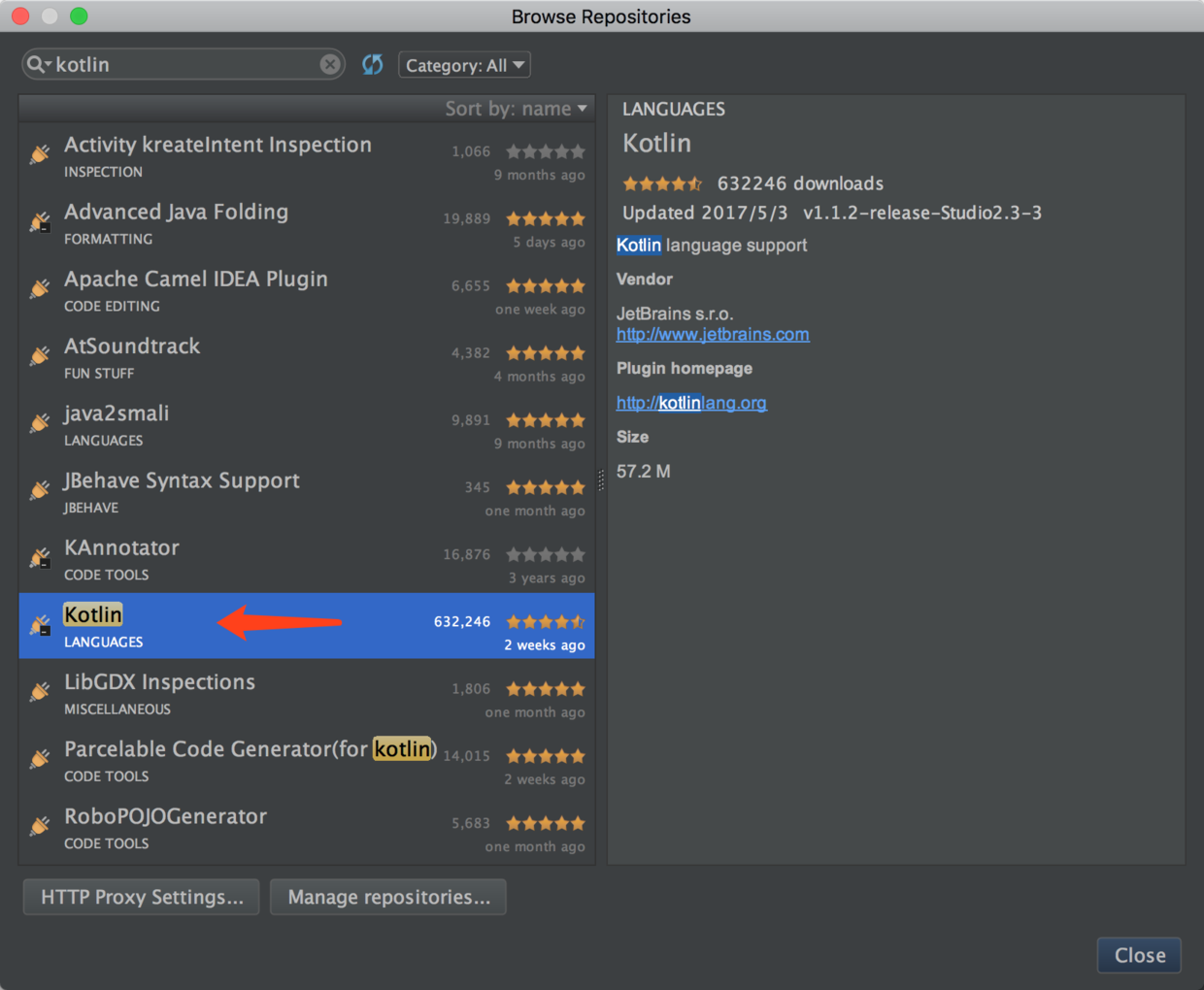The height and width of the screenshot is (990, 1204).
Task: Open HTTP Proxy Settings dialog
Action: click(142, 897)
